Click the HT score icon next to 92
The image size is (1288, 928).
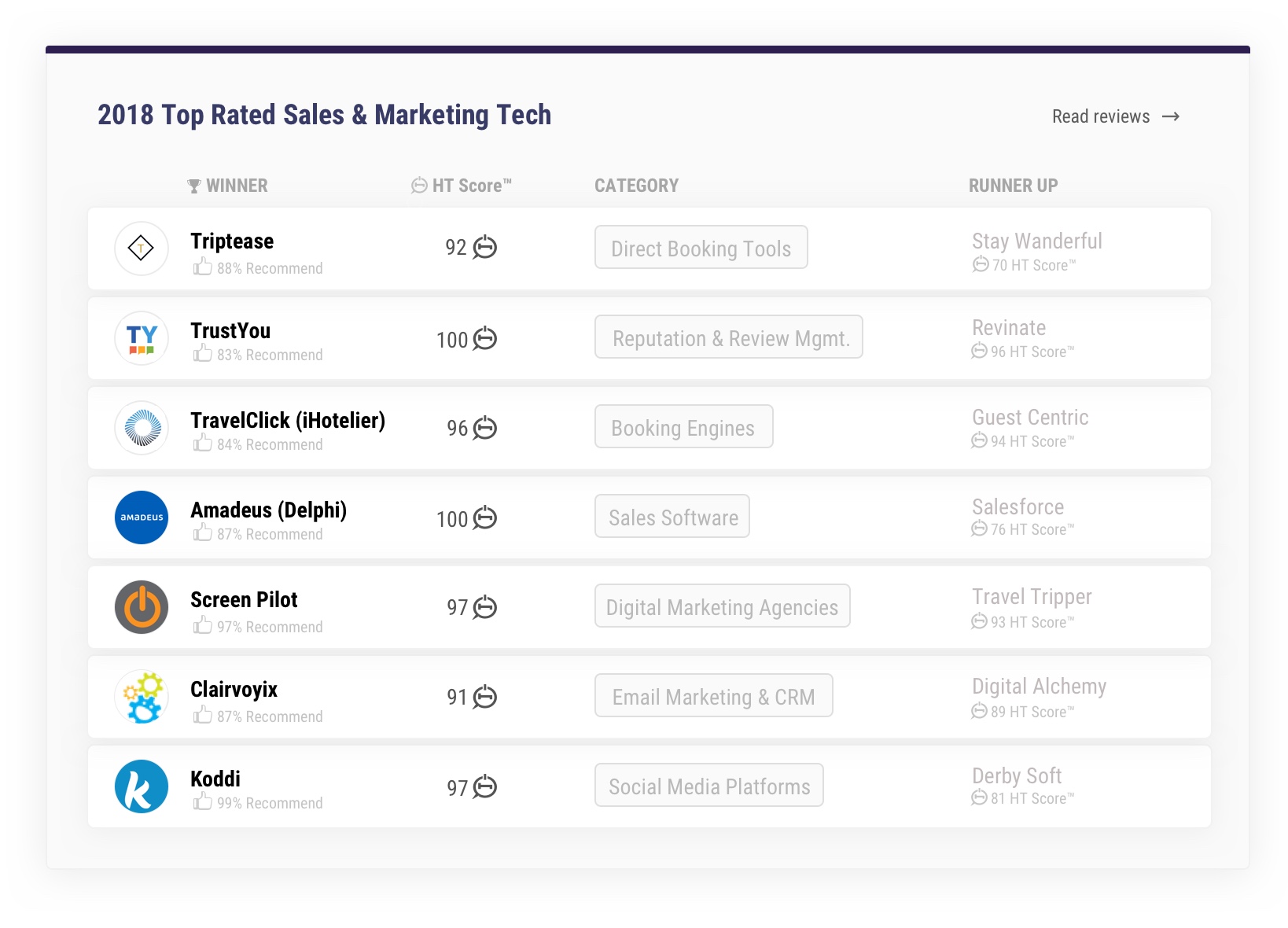pos(484,247)
